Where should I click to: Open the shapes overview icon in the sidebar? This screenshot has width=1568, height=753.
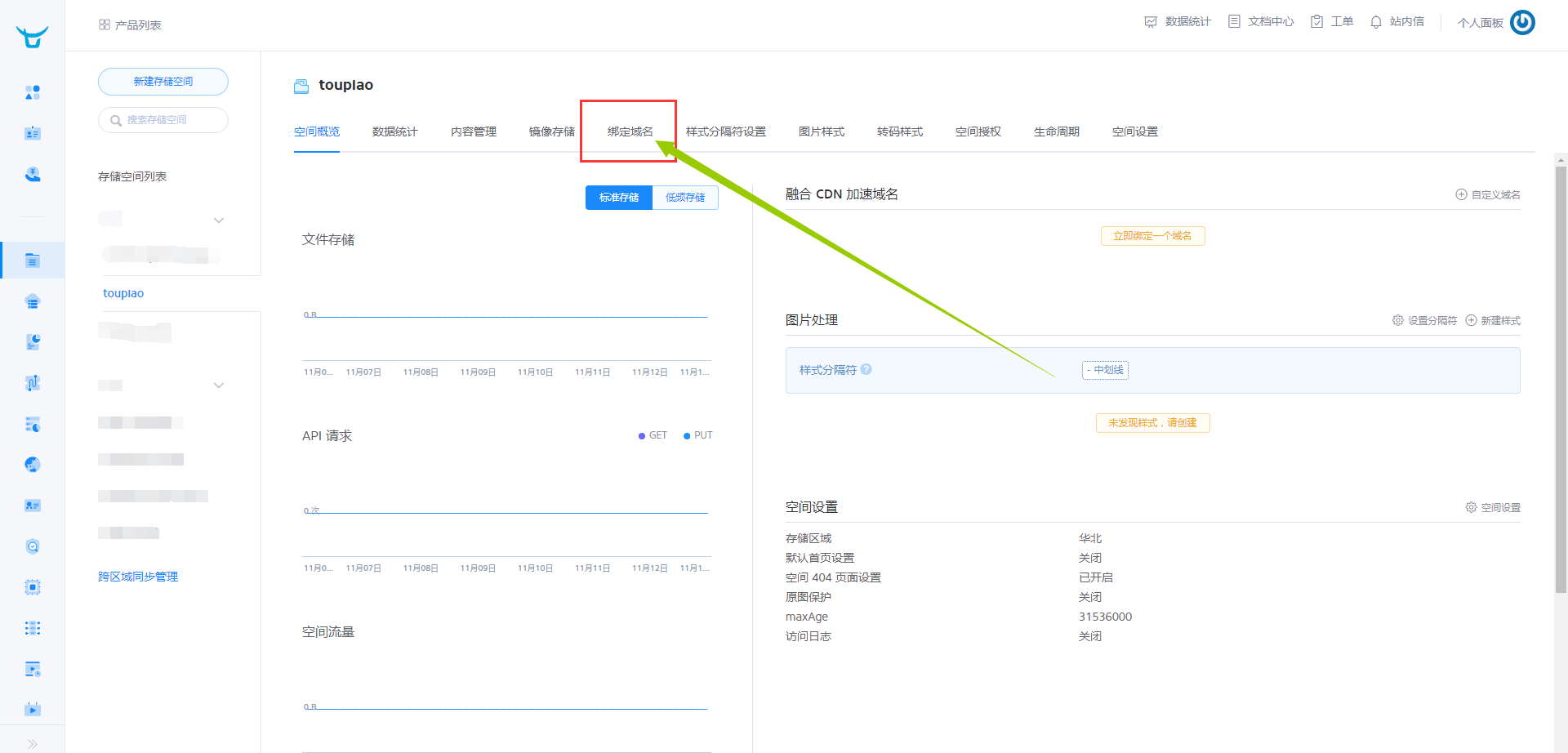(x=33, y=92)
